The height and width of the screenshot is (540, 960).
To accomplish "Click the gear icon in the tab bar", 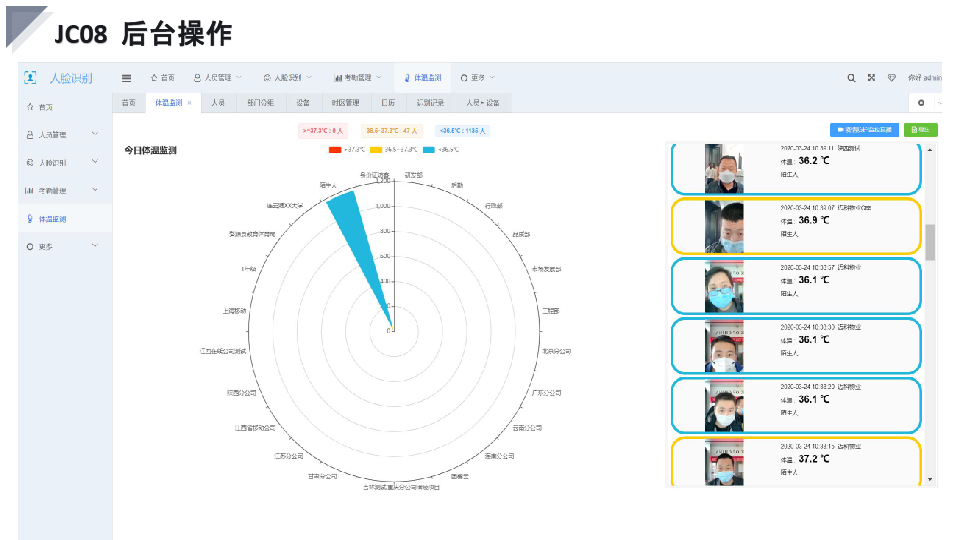I will [920, 103].
